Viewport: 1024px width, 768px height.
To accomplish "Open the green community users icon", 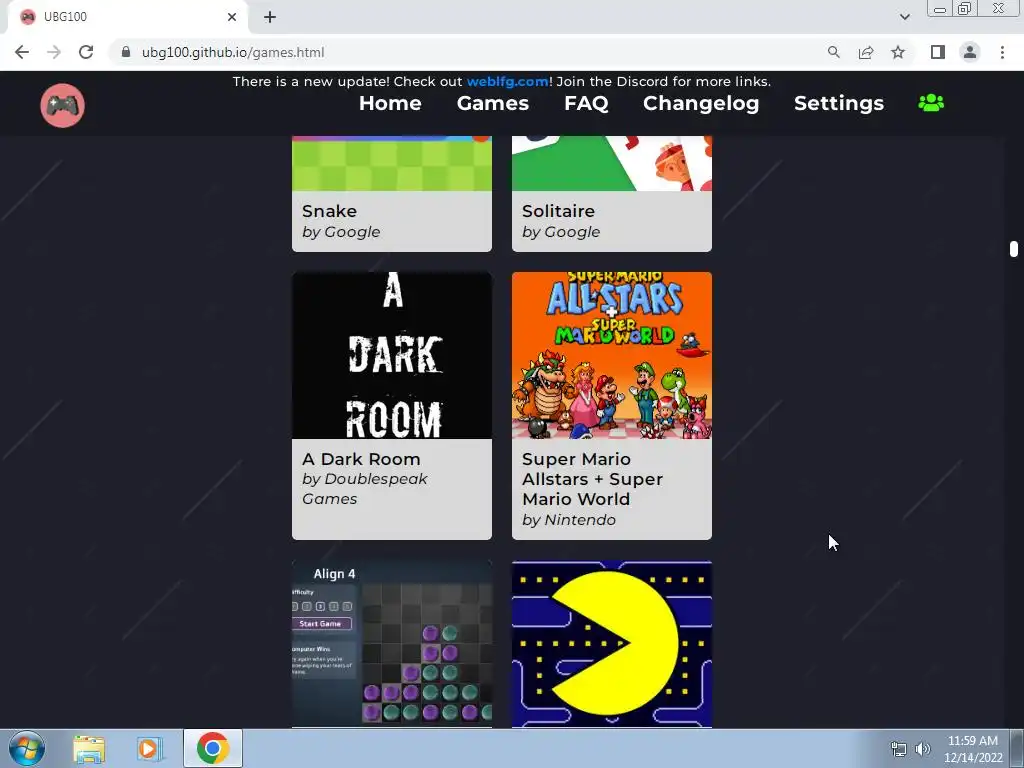I will [931, 103].
